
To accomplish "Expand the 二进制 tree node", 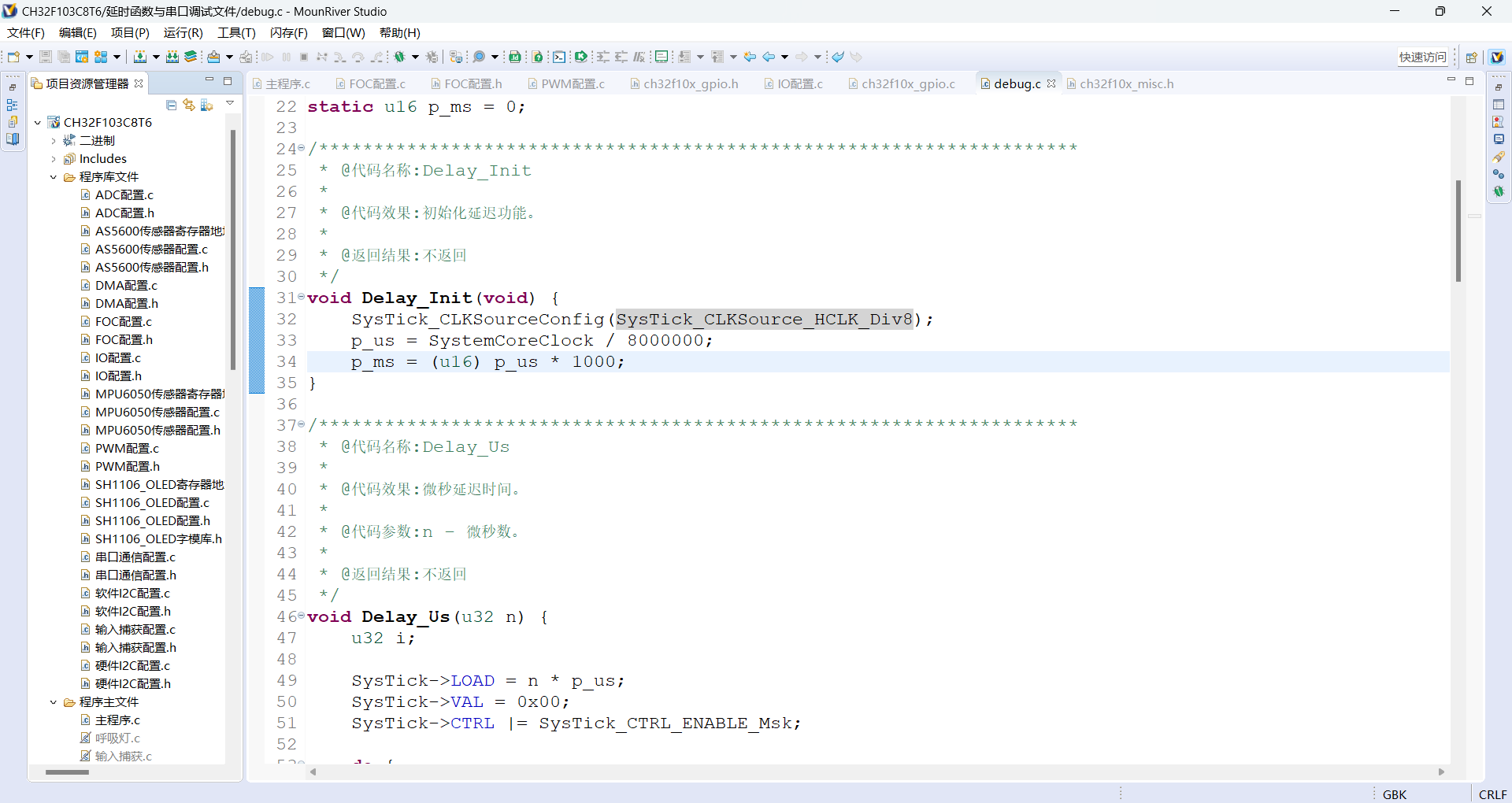I will coord(54,141).
